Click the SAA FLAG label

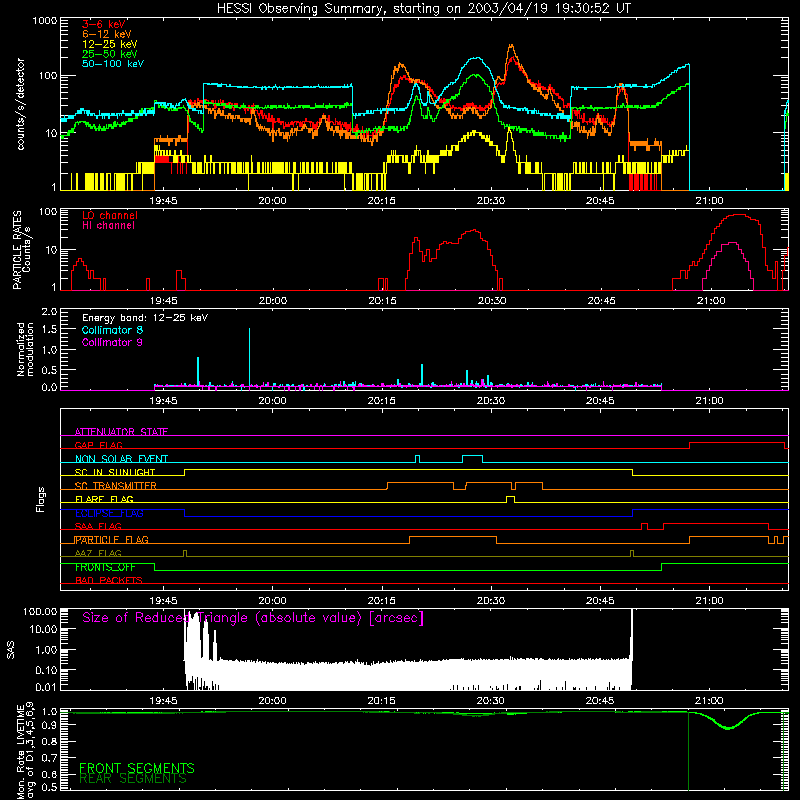pos(98,526)
